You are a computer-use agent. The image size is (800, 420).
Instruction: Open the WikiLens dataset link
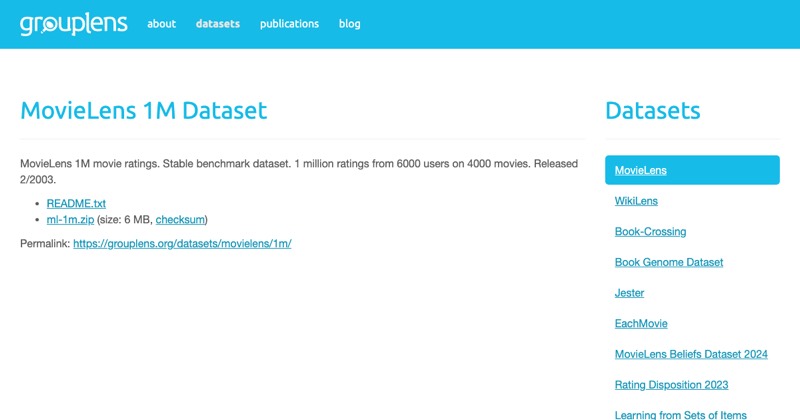[636, 201]
